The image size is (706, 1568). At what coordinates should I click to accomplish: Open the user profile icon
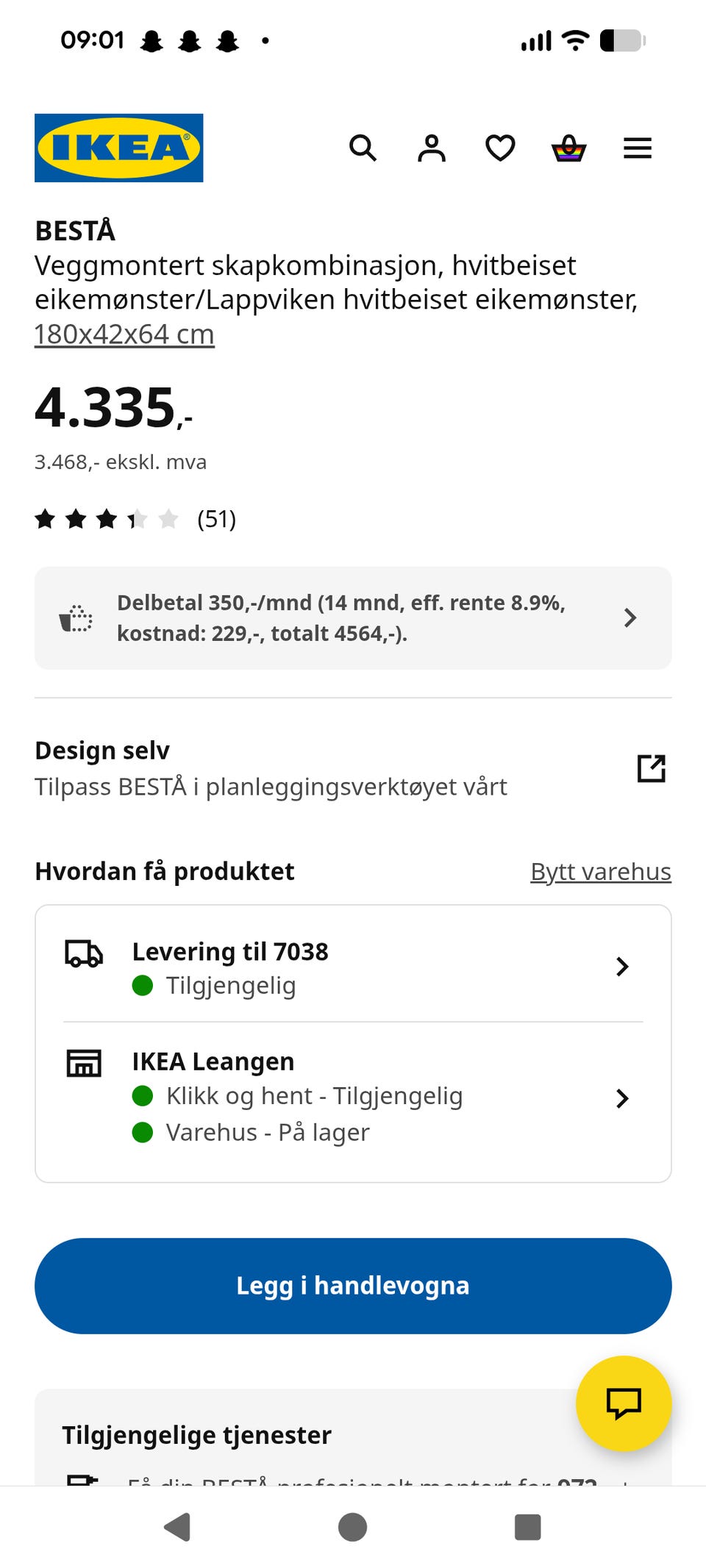click(x=432, y=148)
